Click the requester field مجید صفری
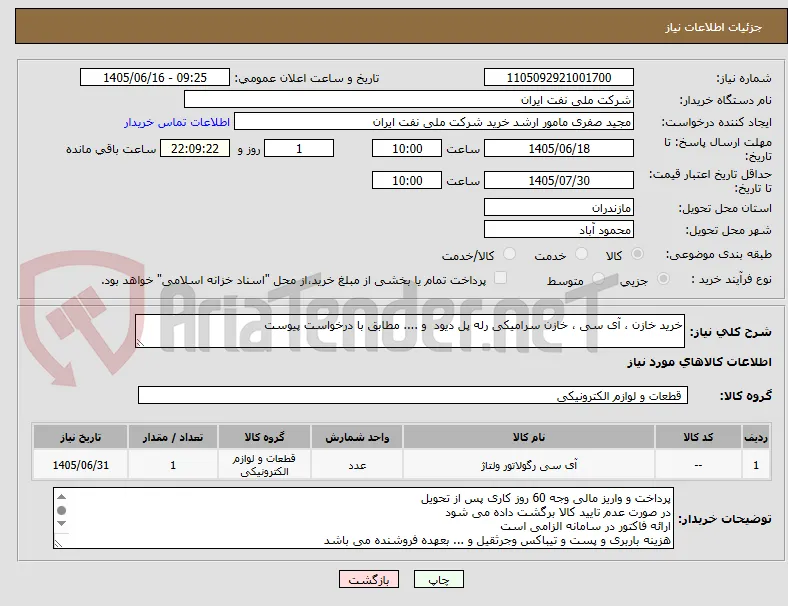The width and height of the screenshot is (788, 606). click(434, 122)
